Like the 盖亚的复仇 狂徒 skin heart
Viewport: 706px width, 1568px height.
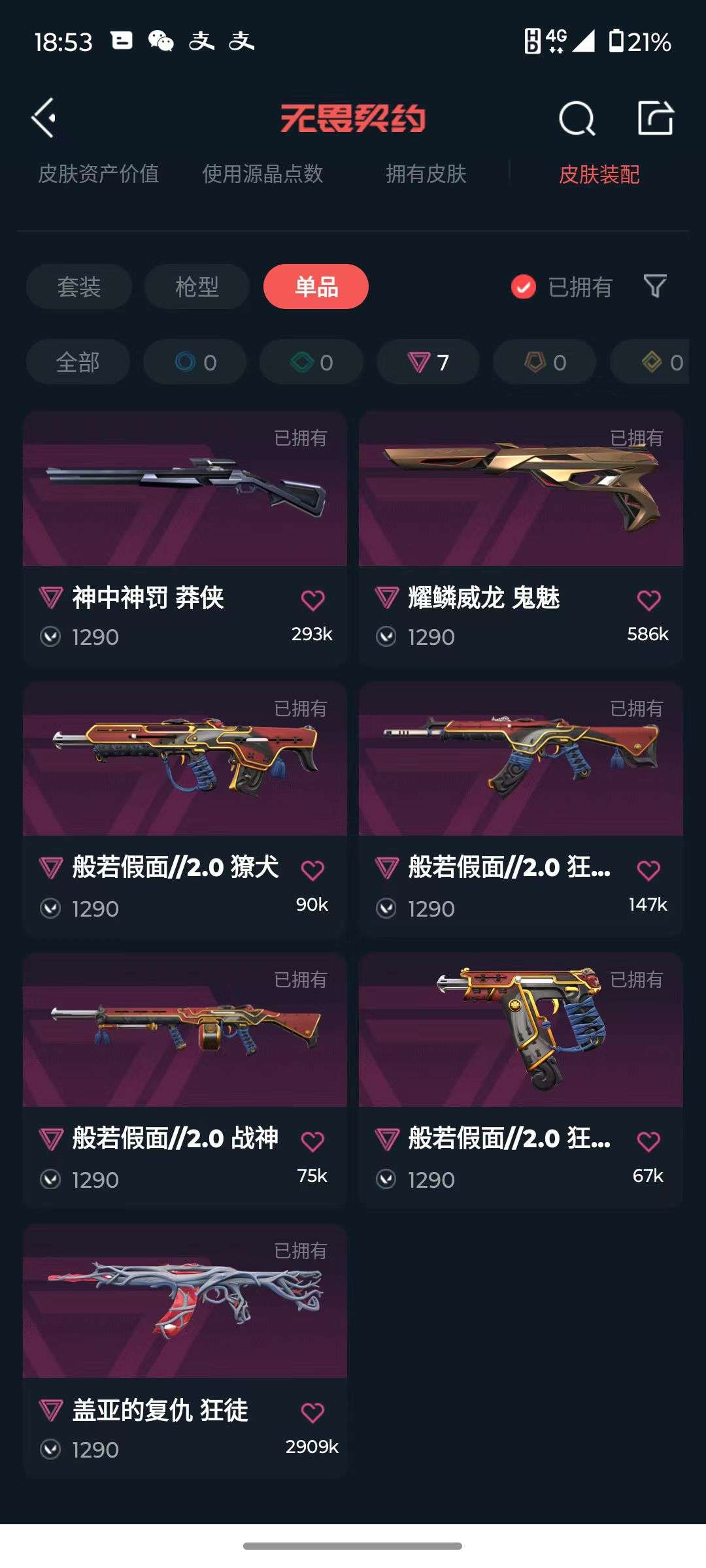coord(312,1413)
